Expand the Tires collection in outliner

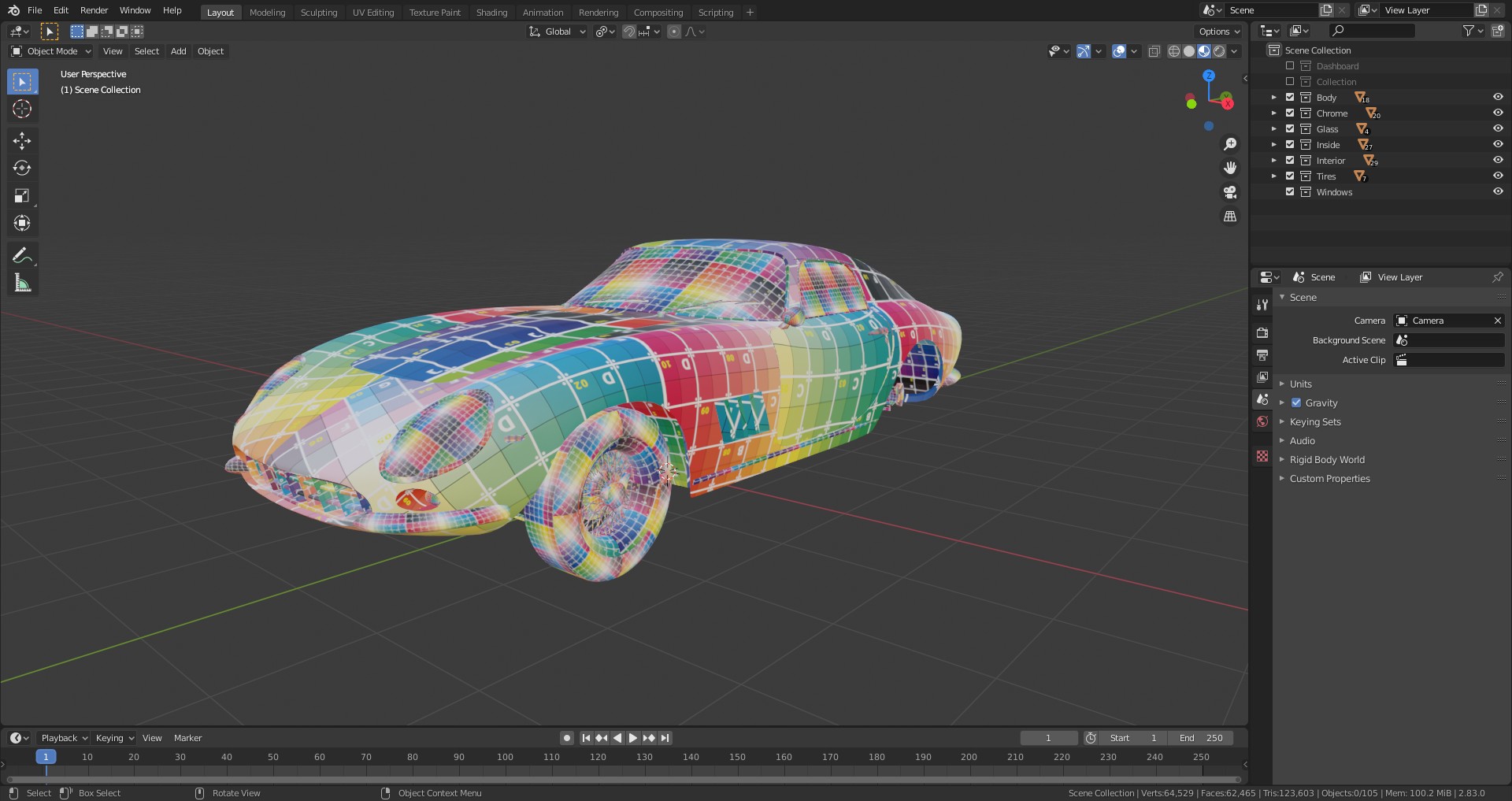point(1273,176)
